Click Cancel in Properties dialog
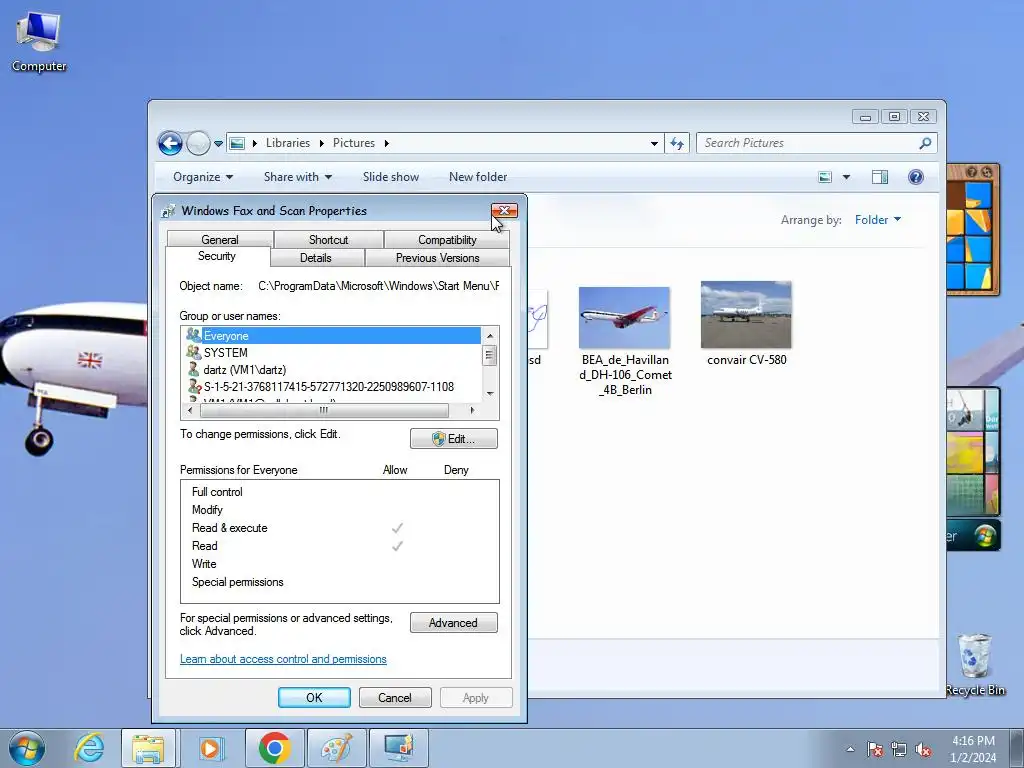The height and width of the screenshot is (768, 1024). (x=395, y=697)
